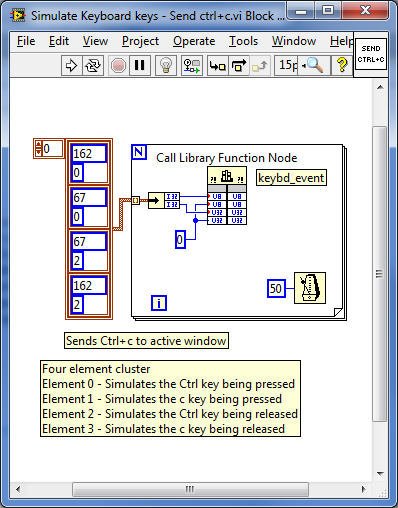Select the 50 millisecond constant

276,288
